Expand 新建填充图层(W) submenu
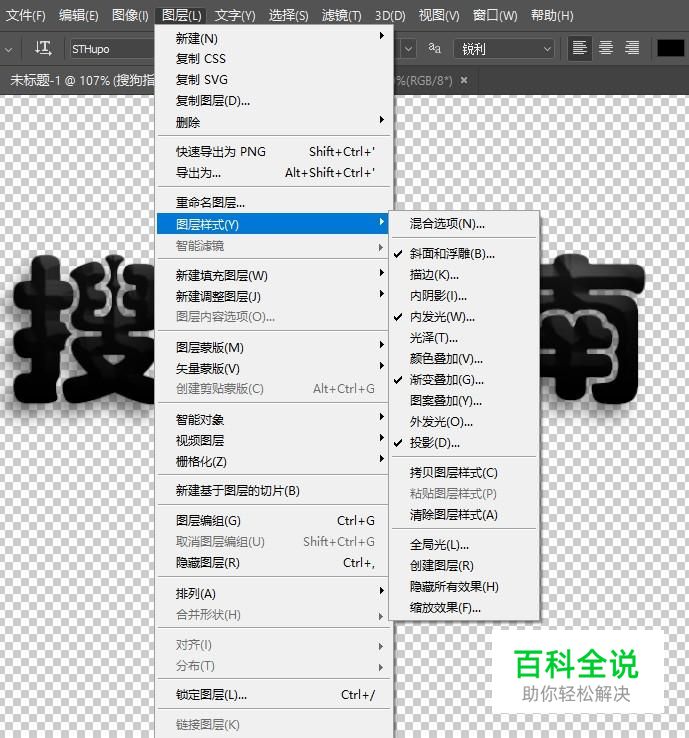The height and width of the screenshot is (738, 689). click(x=273, y=275)
